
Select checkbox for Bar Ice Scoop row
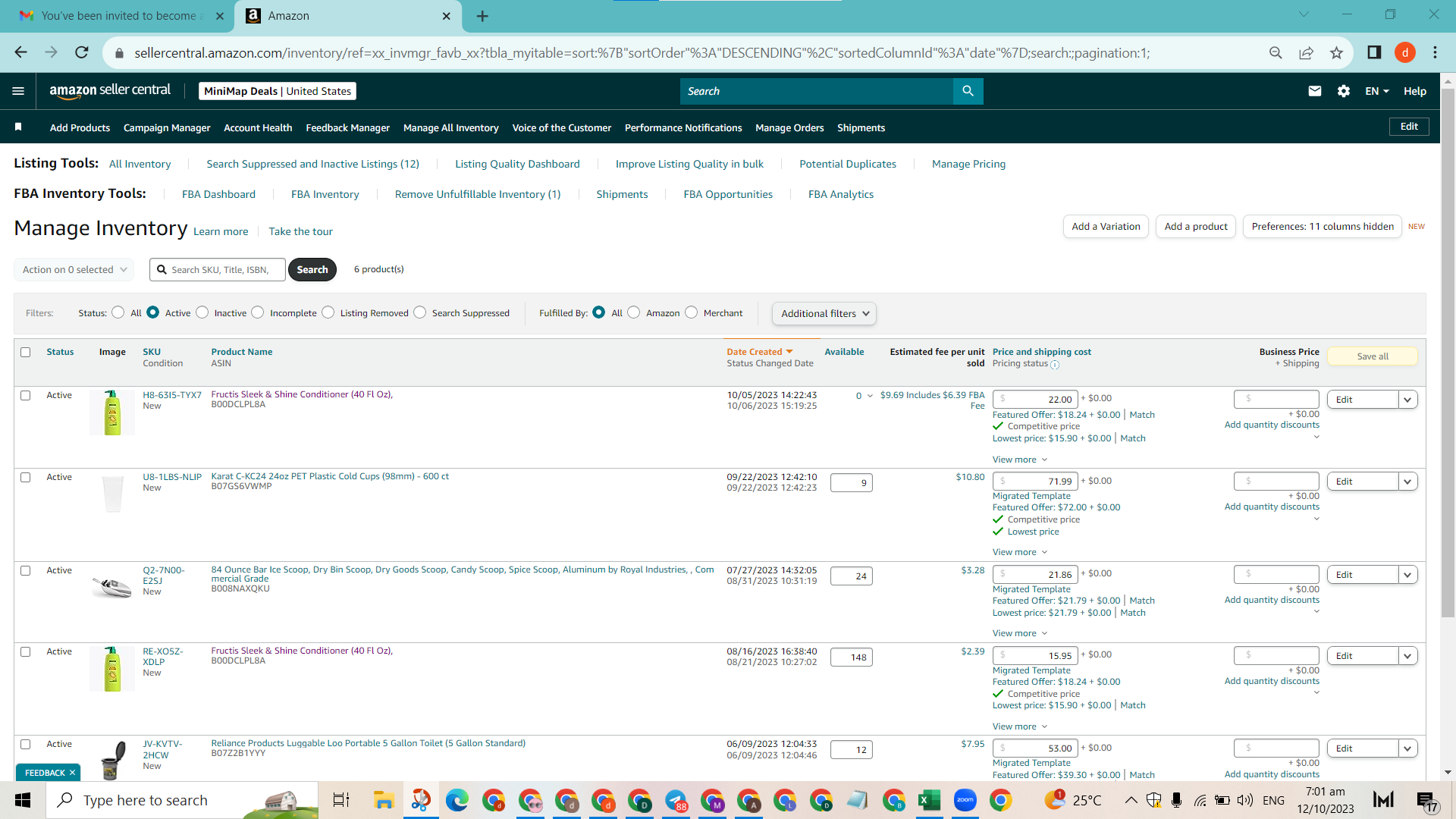[26, 570]
